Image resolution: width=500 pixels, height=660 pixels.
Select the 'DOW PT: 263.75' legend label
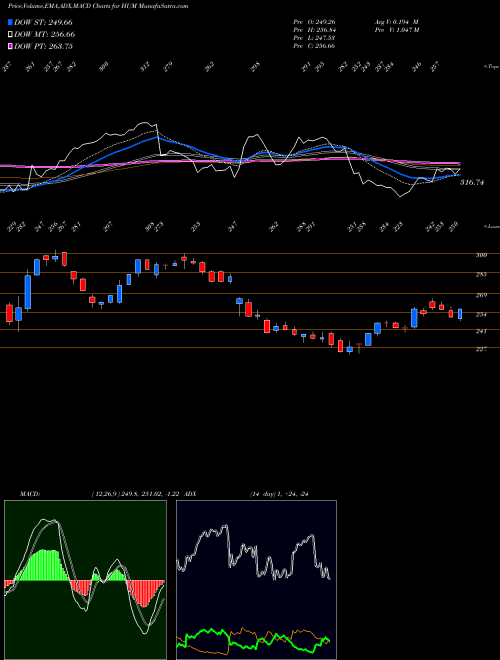tap(43, 46)
